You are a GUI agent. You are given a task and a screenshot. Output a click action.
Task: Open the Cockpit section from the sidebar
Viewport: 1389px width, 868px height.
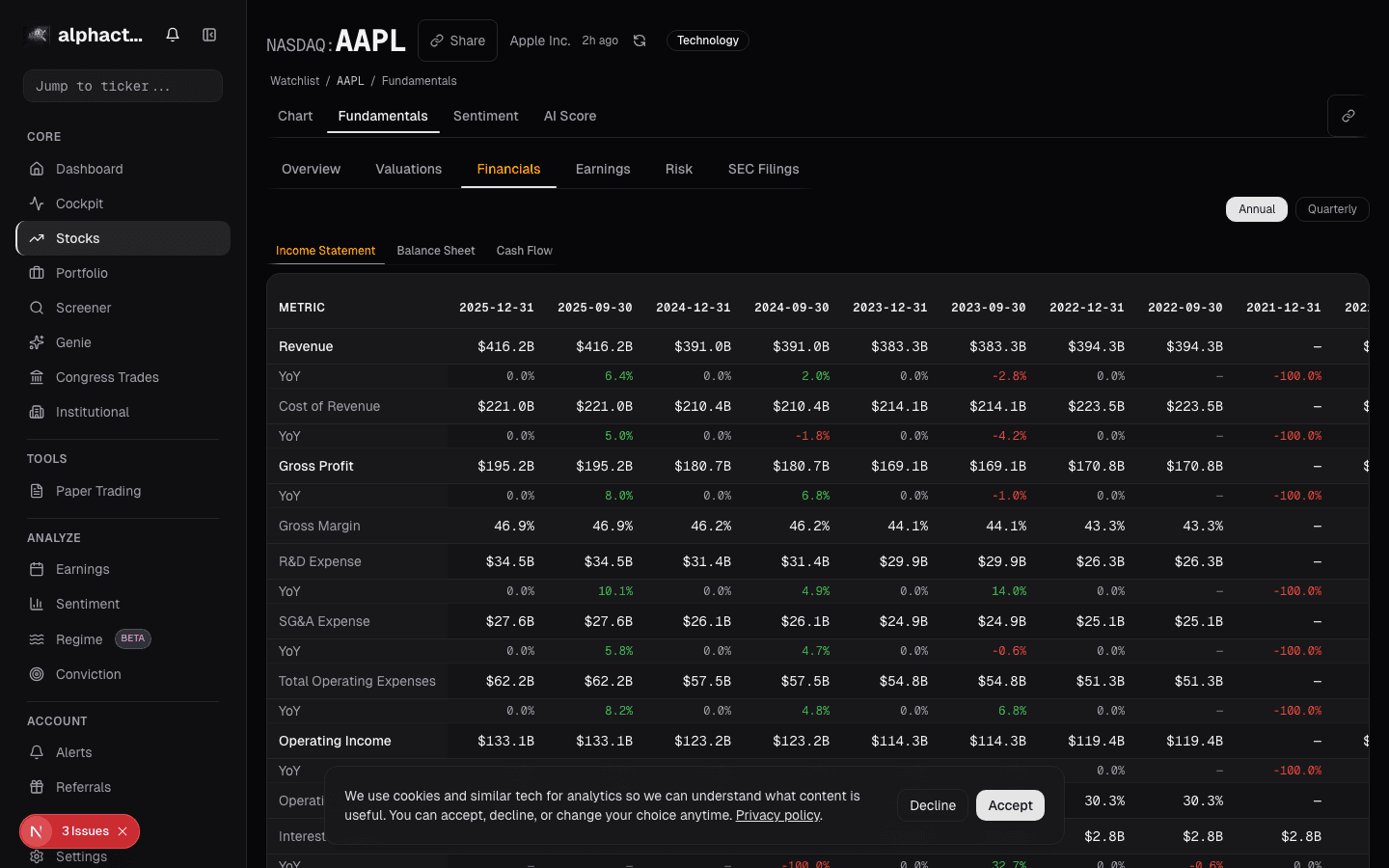(x=77, y=203)
